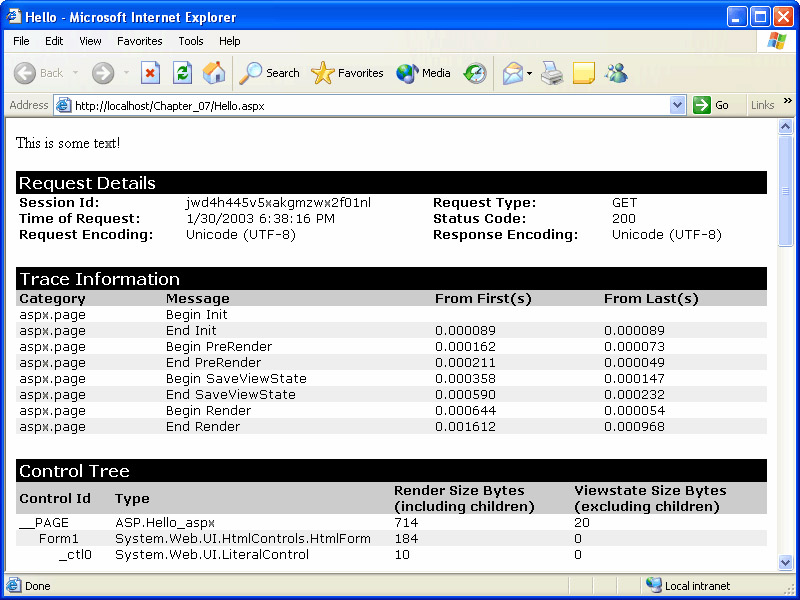
Task: Launch Messenger from the toolbar
Action: click(x=616, y=73)
